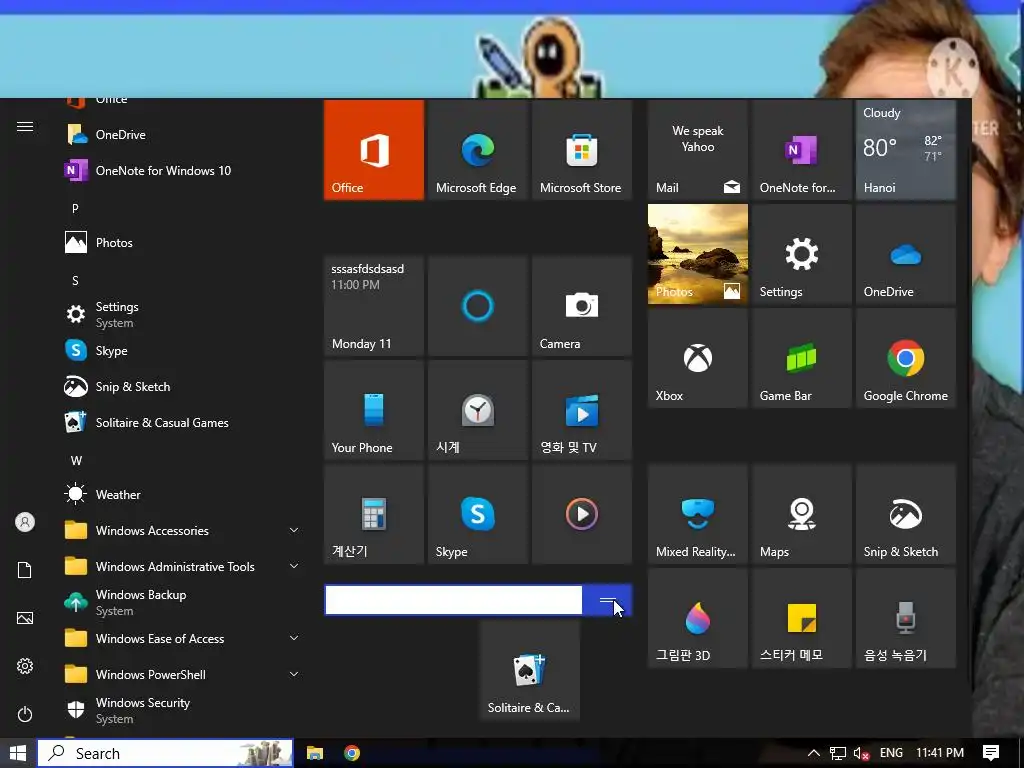The image size is (1024, 768).
Task: Open Skype in app list
Action: tap(182, 351)
